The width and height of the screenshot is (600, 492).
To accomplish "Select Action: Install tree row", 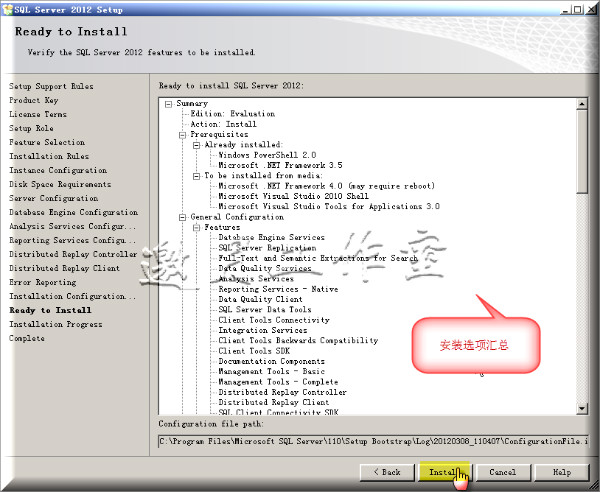I will 223,124.
